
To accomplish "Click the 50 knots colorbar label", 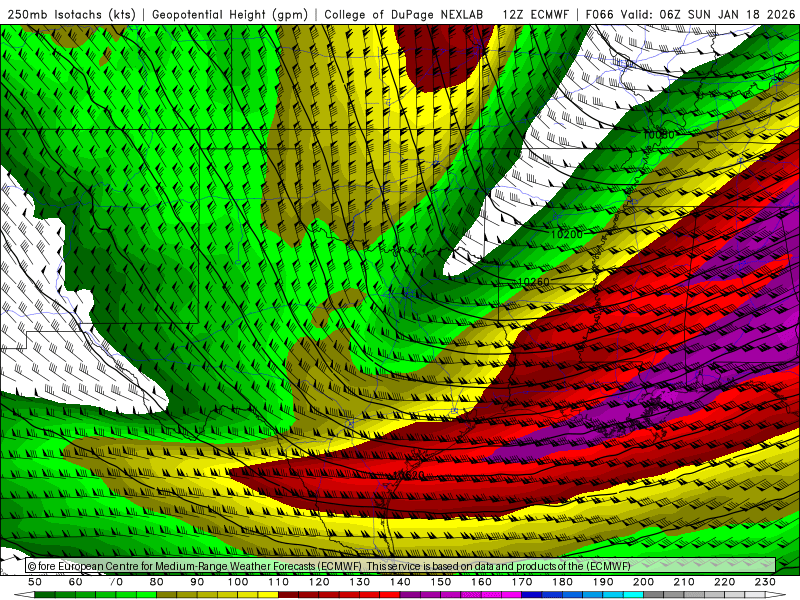I will 35,582.
